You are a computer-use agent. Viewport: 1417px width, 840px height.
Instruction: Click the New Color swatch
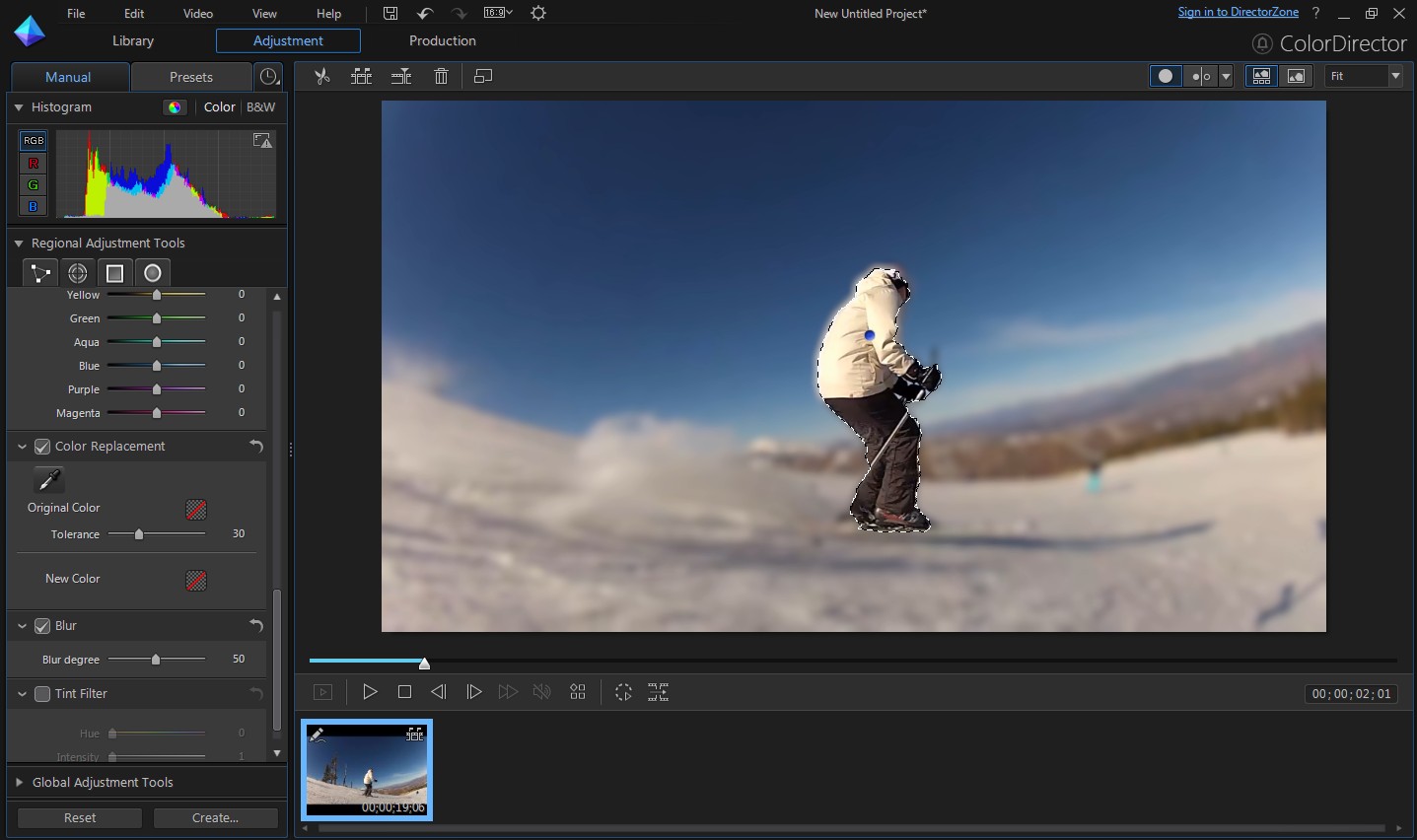[x=194, y=581]
